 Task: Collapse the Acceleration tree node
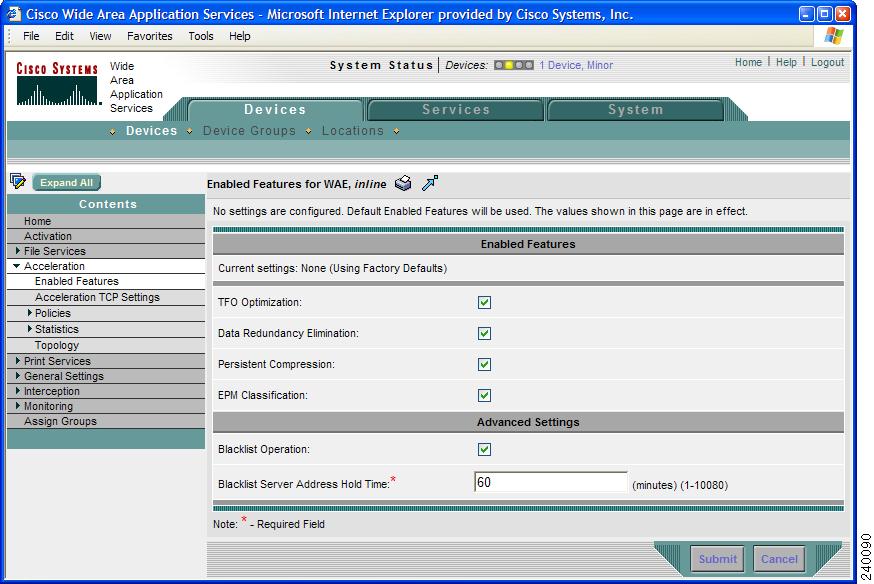pos(17,266)
